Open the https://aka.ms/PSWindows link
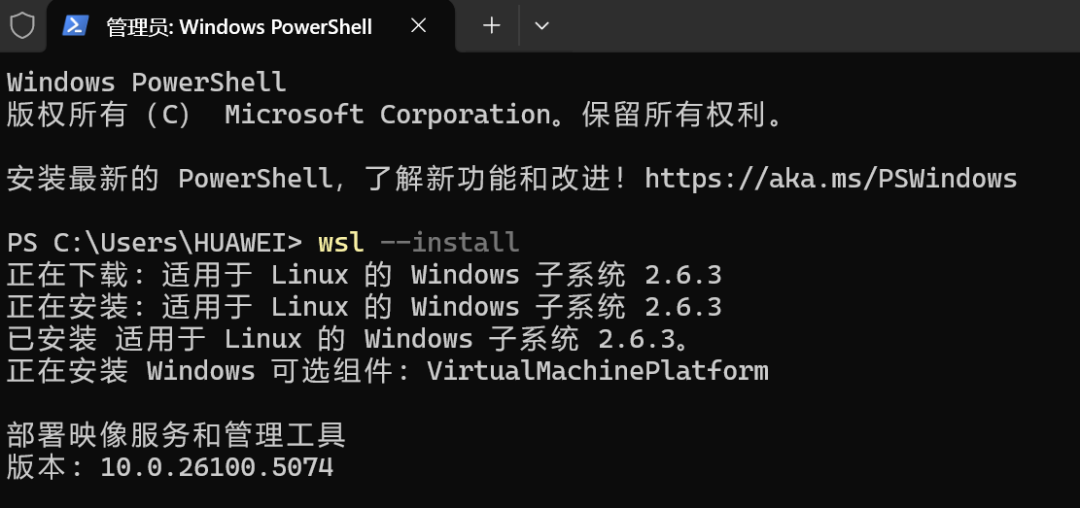1080x508 pixels. point(830,179)
